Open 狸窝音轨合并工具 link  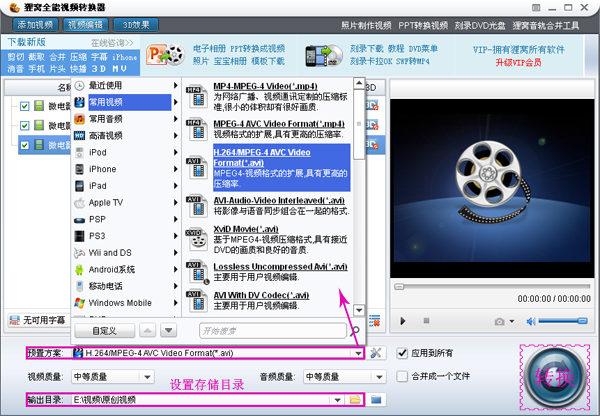pyautogui.click(x=546, y=26)
